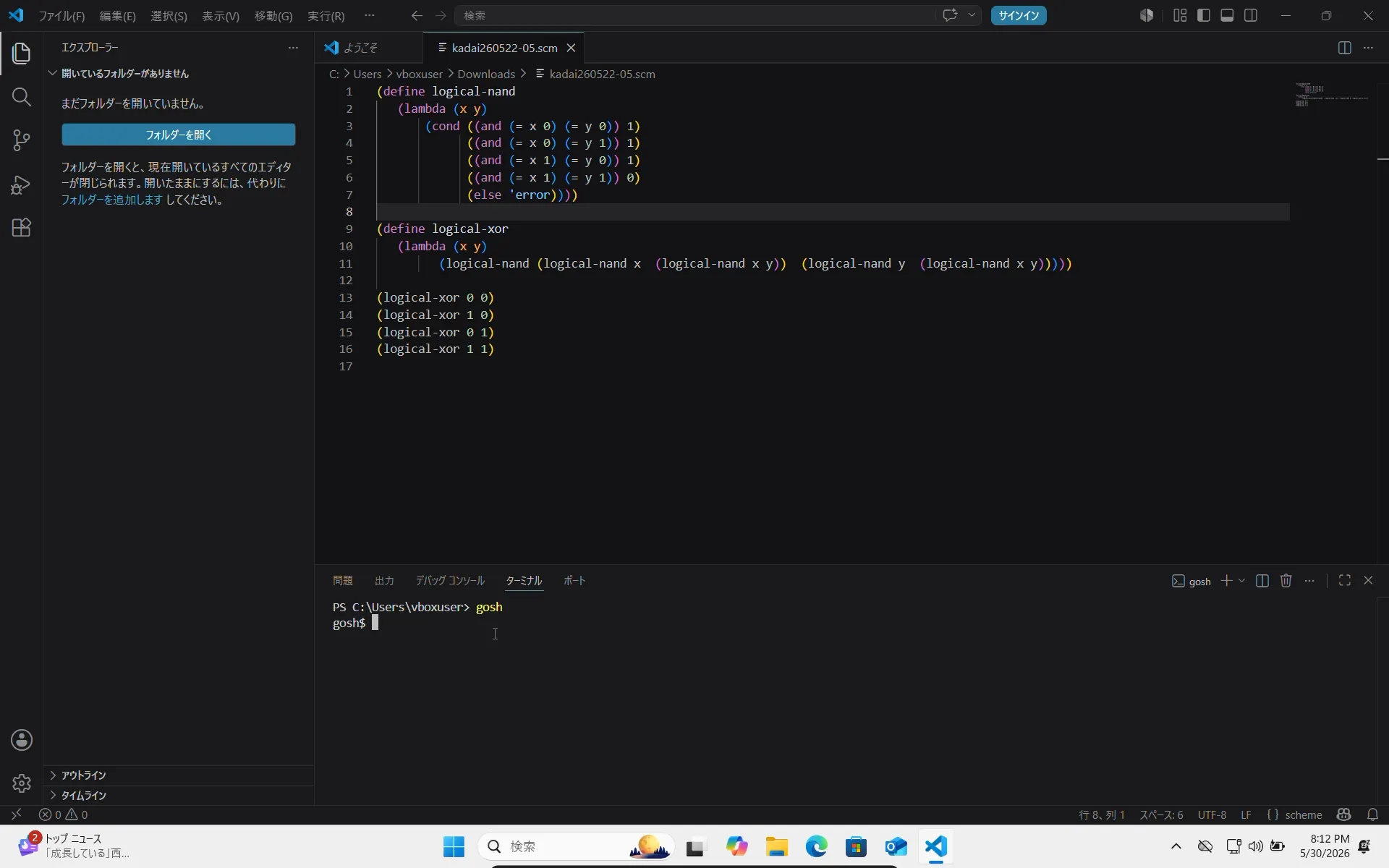Click the vboxuser breadcrumb
Viewport: 1389px width, 868px height.
tap(419, 74)
